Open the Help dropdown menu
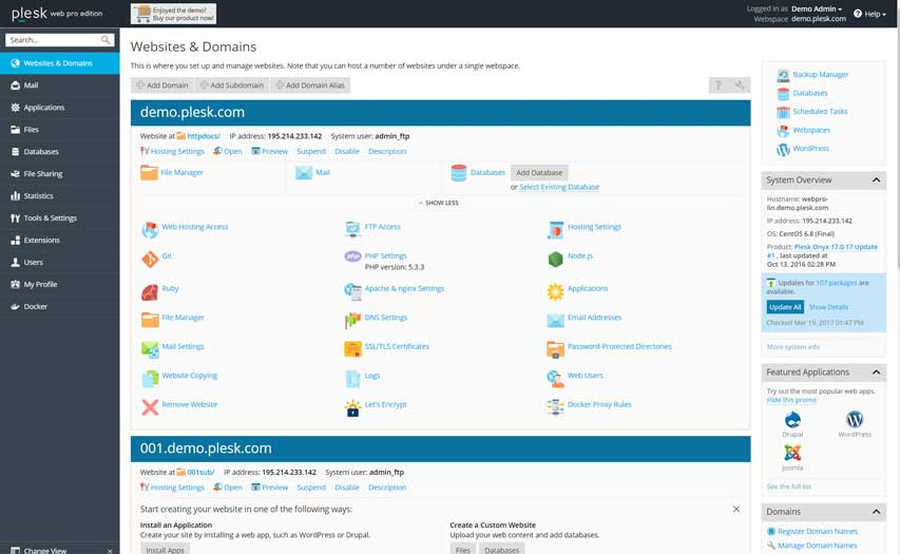 tap(870, 14)
